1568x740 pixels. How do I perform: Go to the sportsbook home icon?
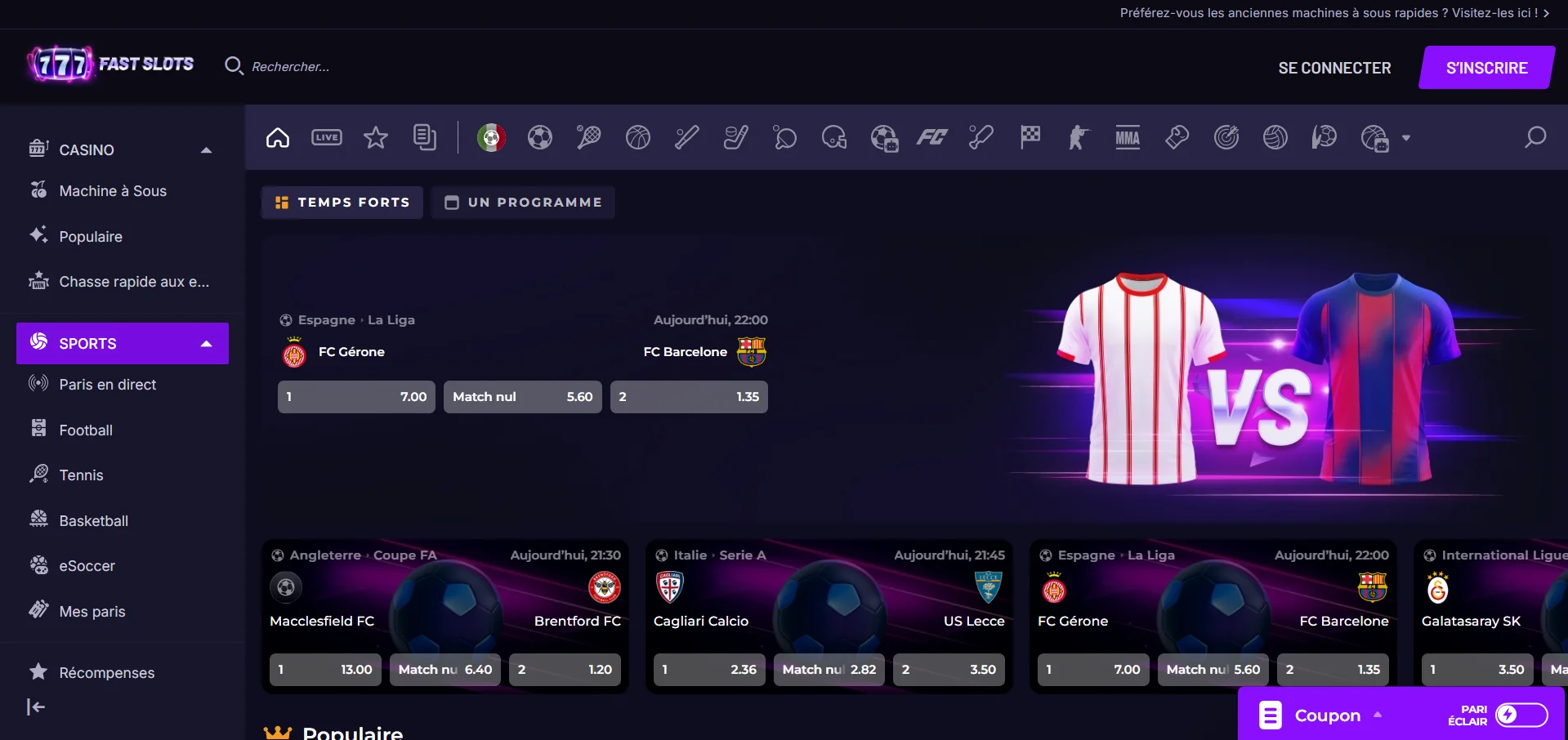pyautogui.click(x=278, y=137)
